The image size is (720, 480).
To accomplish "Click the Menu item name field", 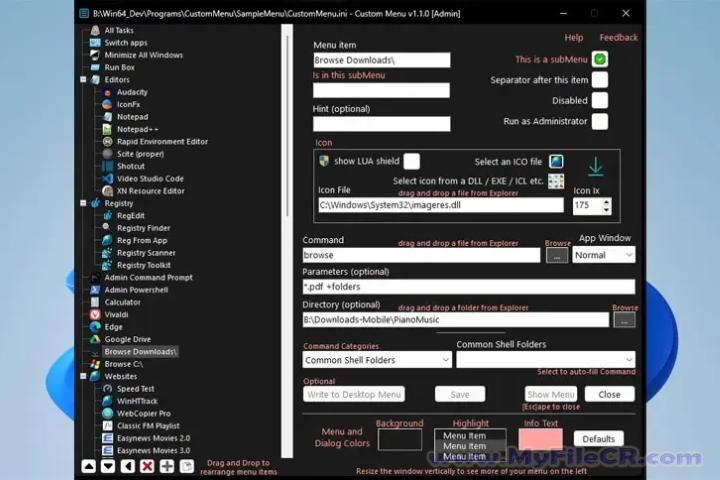I will [382, 60].
